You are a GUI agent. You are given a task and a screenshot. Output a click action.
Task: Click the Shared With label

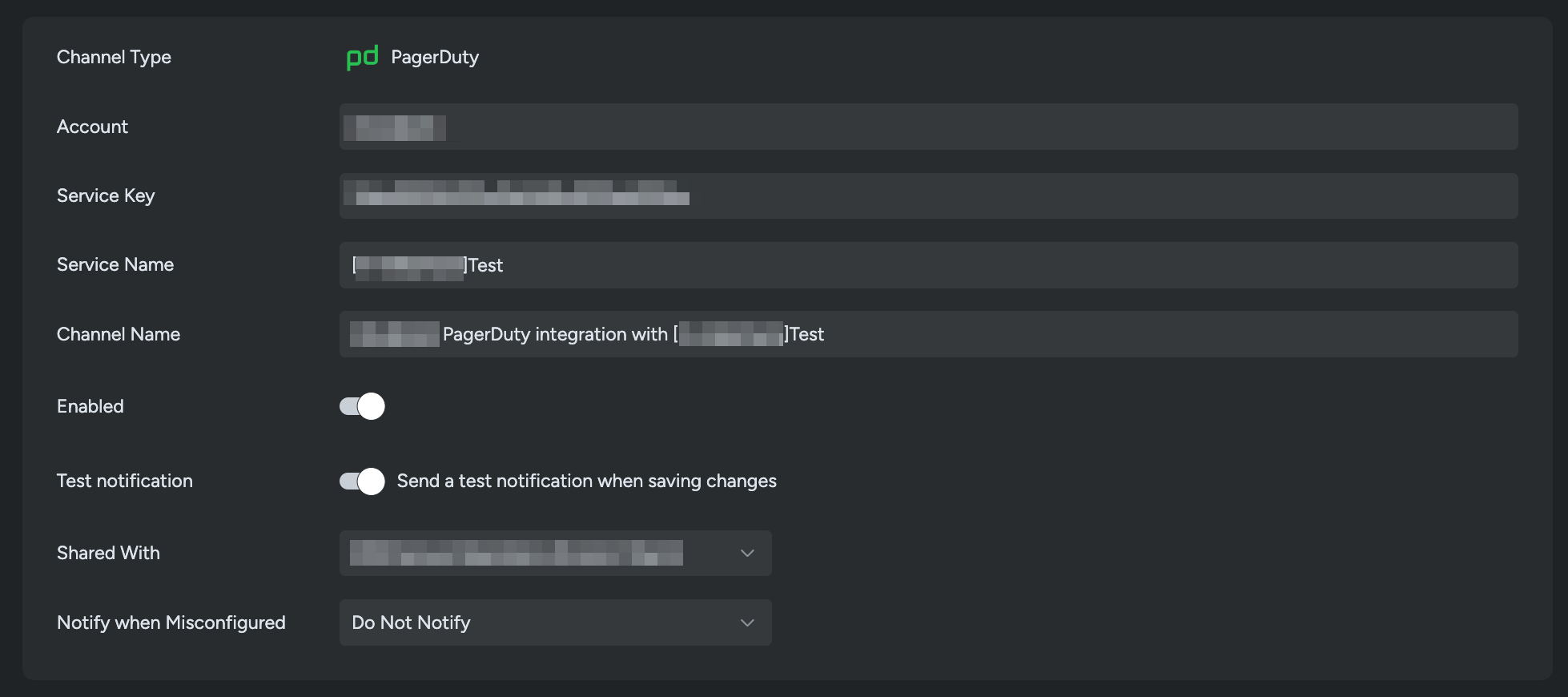pyautogui.click(x=108, y=553)
